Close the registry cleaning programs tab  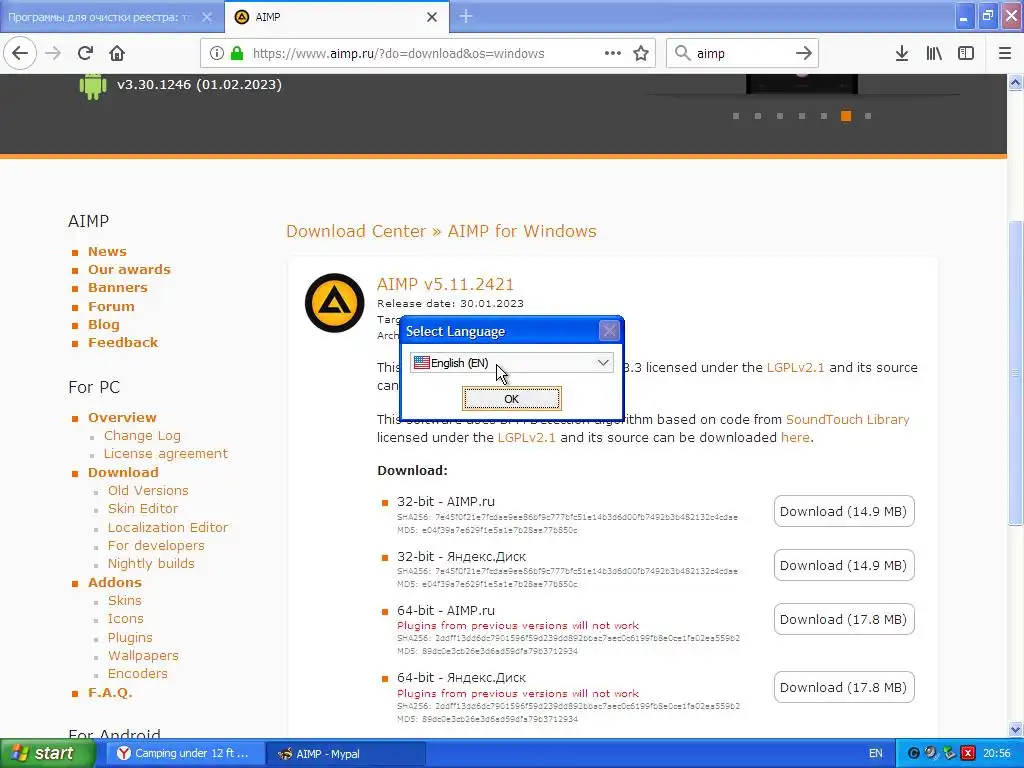coord(207,17)
